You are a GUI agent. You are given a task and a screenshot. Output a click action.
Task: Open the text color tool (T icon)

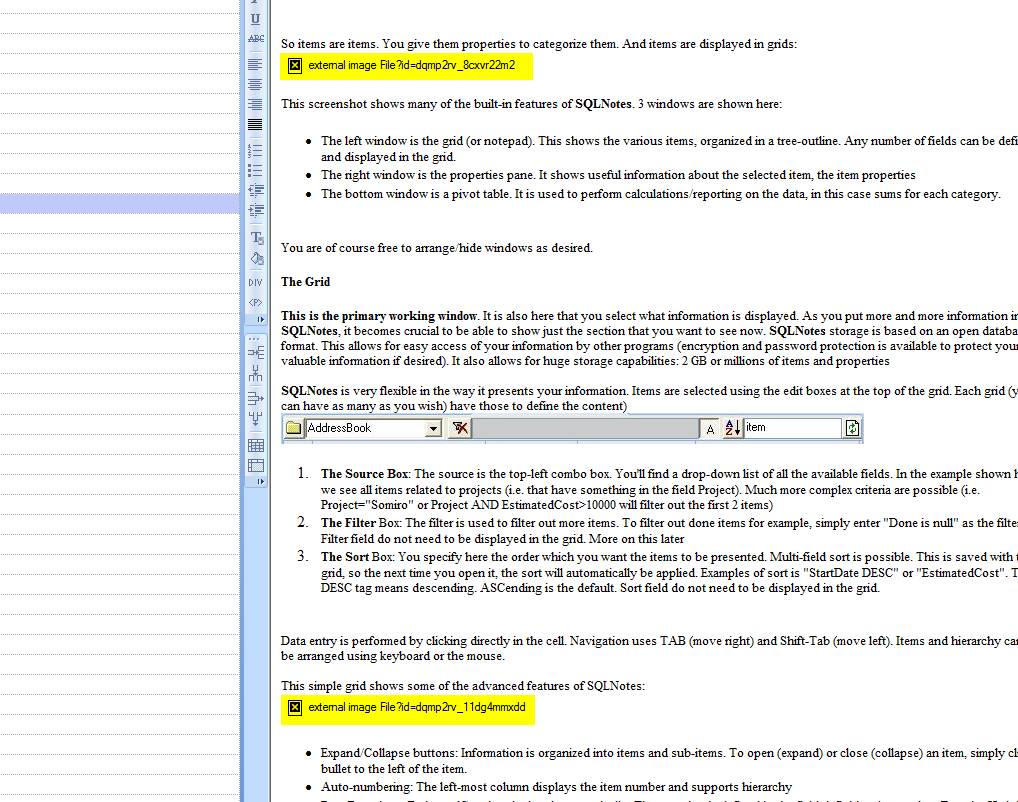point(256,238)
